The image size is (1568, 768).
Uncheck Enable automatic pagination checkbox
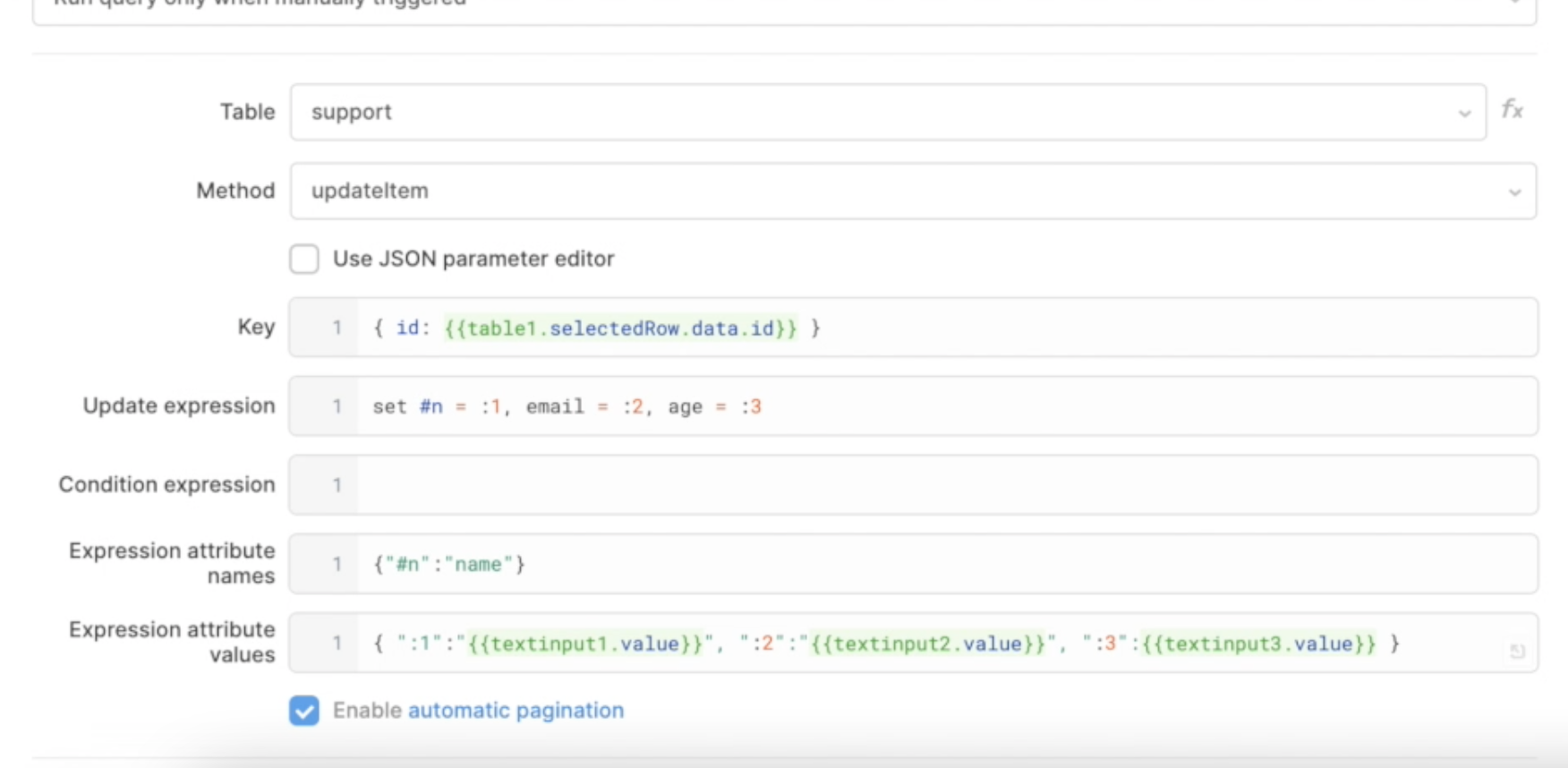point(304,711)
